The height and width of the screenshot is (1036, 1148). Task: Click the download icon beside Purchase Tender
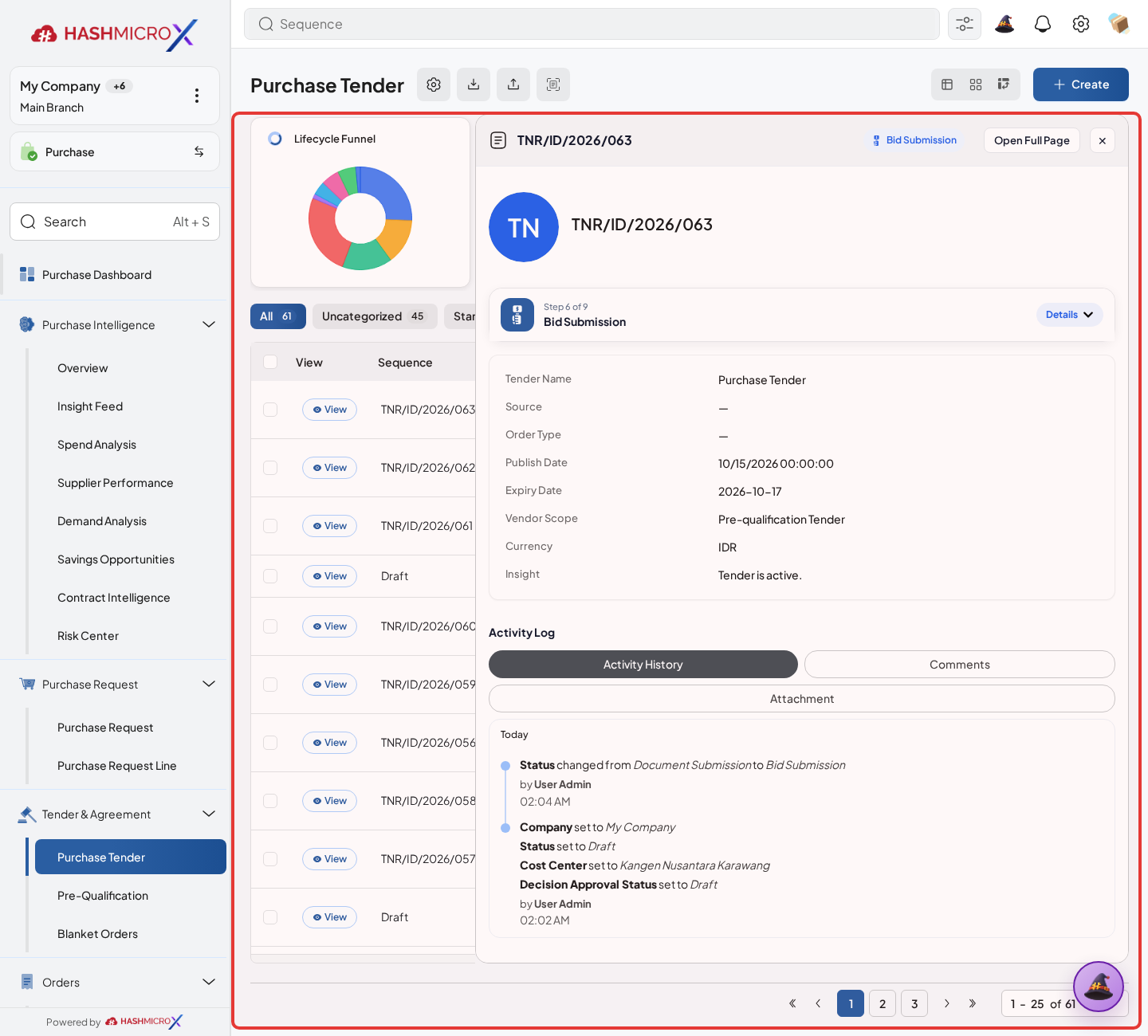click(474, 84)
